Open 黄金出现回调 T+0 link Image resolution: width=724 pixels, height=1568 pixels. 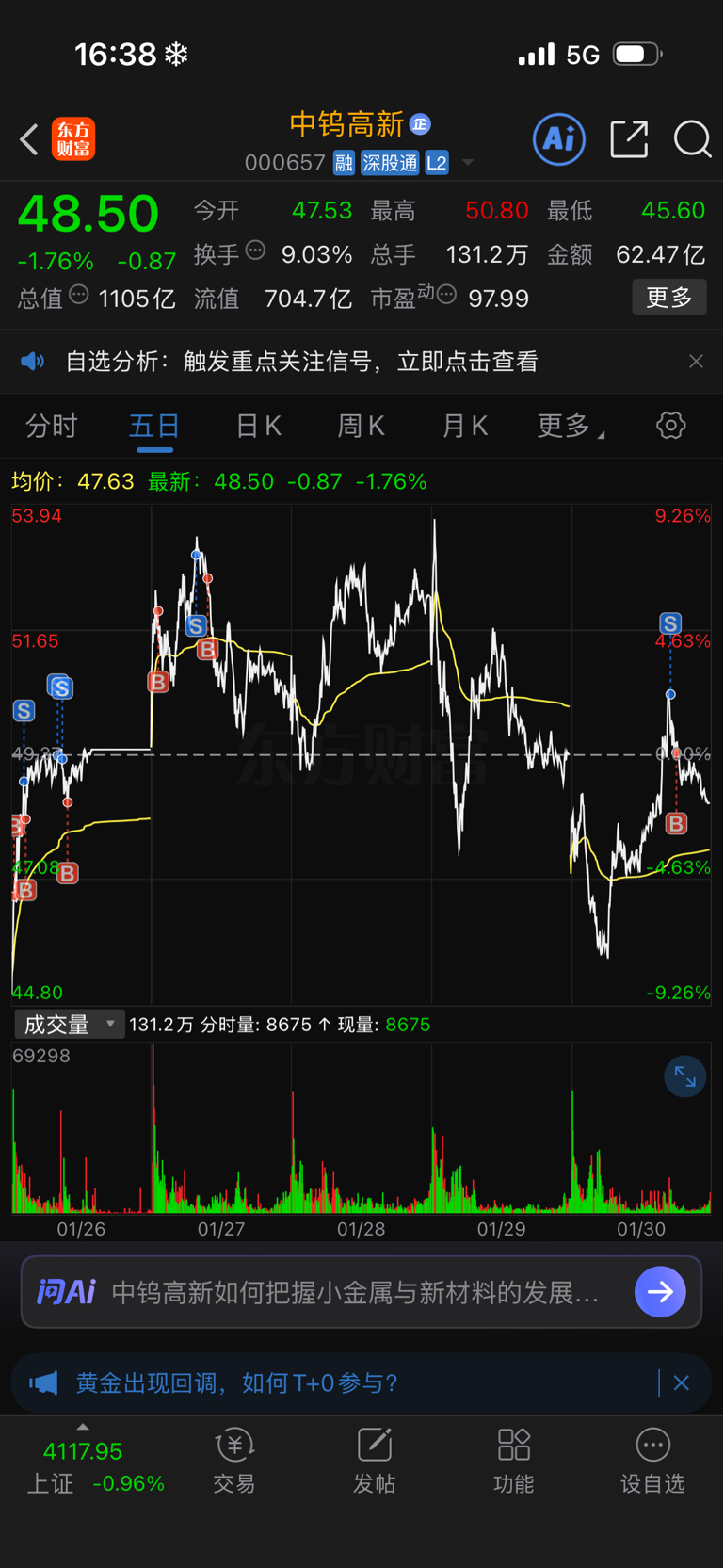(236, 1382)
